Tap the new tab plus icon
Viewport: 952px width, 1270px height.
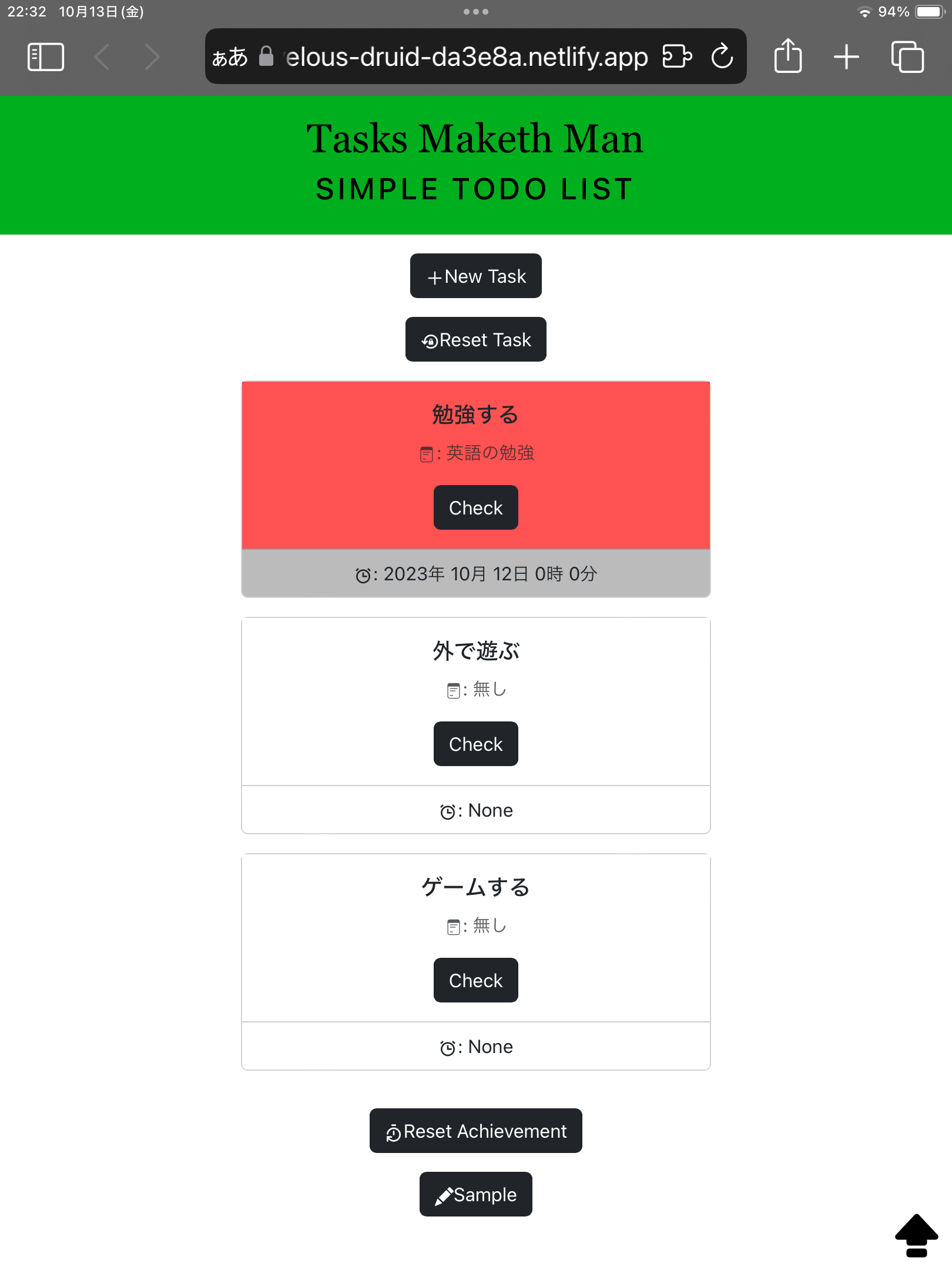847,56
